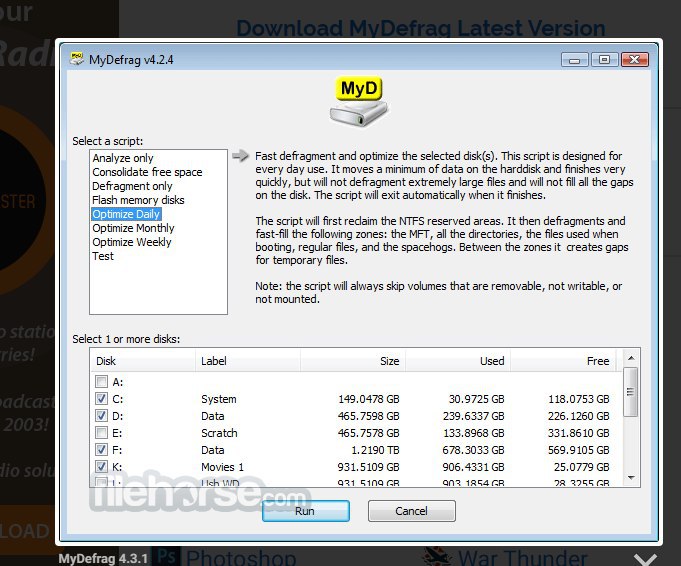Click the 569.9105 GB free value
This screenshot has height=566, width=681.
579,450
